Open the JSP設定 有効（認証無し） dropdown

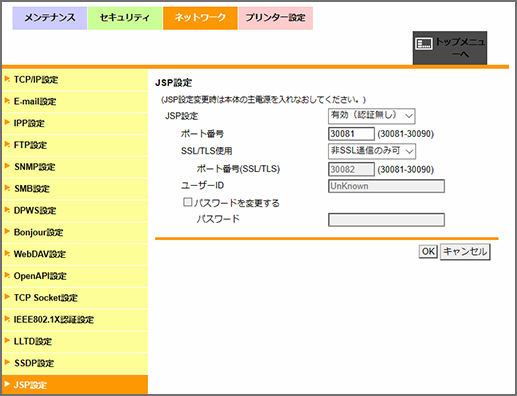[371, 116]
